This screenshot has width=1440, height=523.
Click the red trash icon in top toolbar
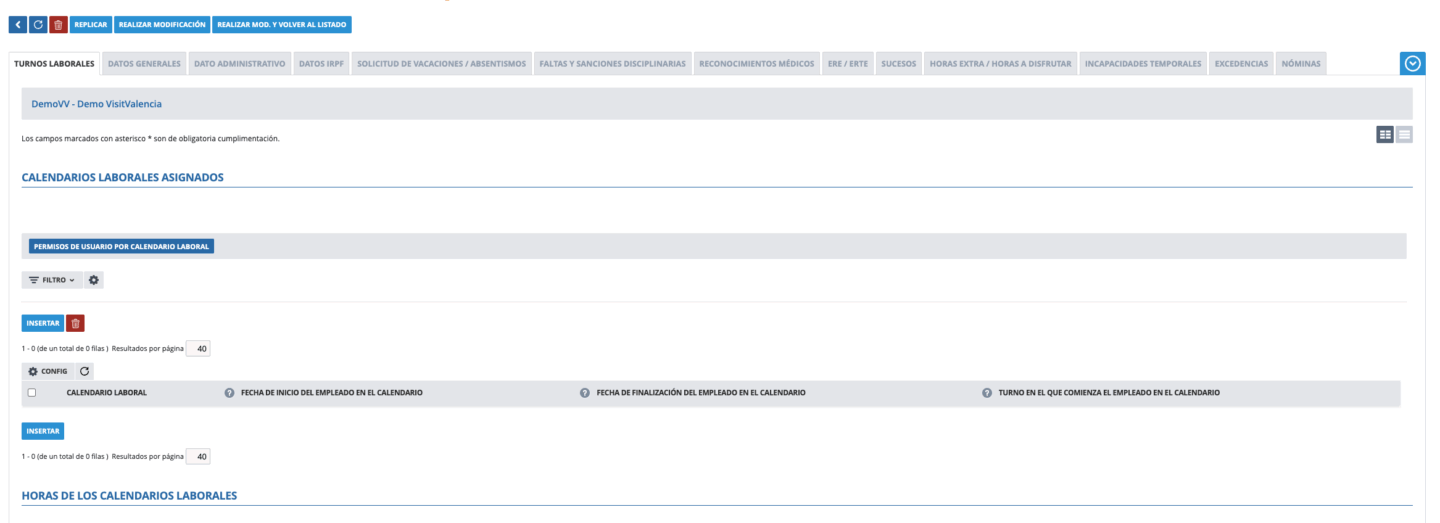coord(59,23)
